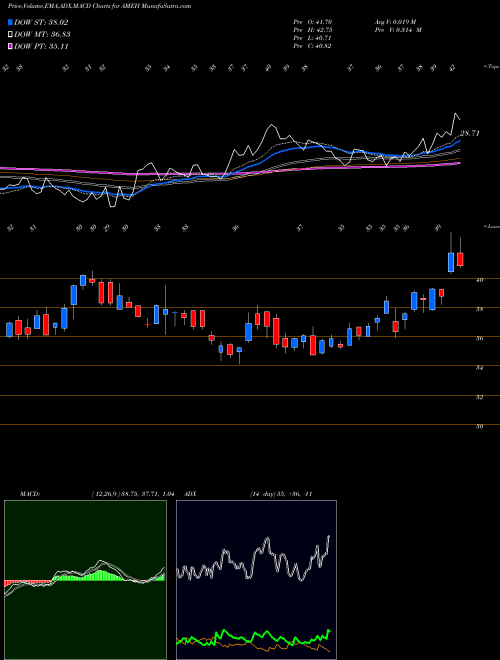Select the DOW ST: 38.02 label
Viewport: 500px width, 660px height.
click(41, 22)
